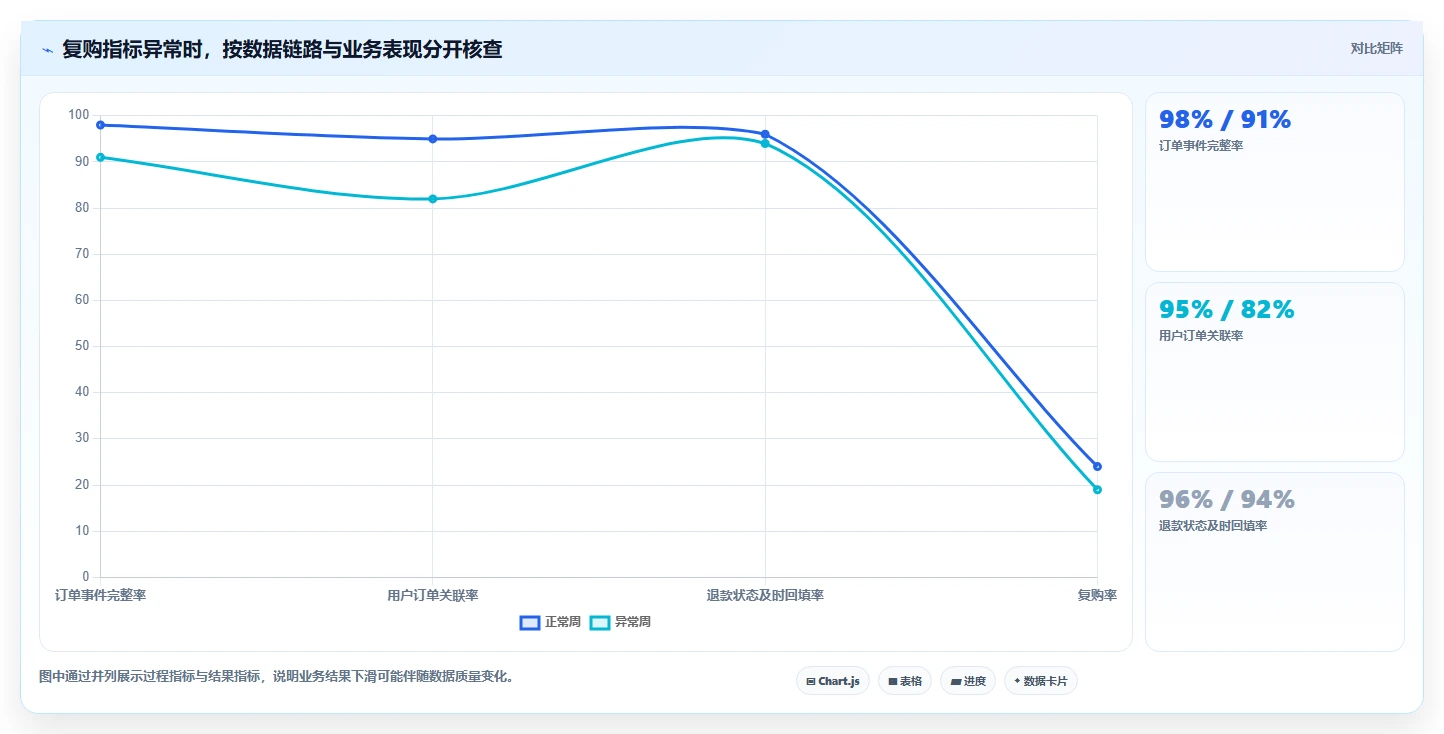This screenshot has height=734, width=1444.
Task: Click 异常周 data point at 订单事件完整率
Action: 100,157
